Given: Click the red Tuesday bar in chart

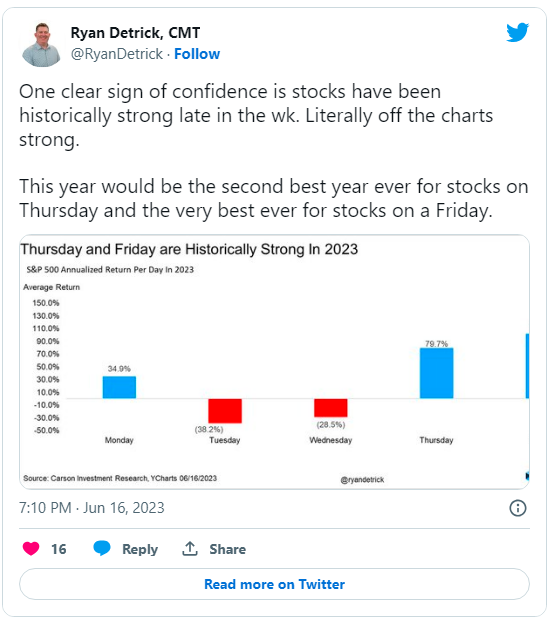Looking at the screenshot, I should pos(225,411).
